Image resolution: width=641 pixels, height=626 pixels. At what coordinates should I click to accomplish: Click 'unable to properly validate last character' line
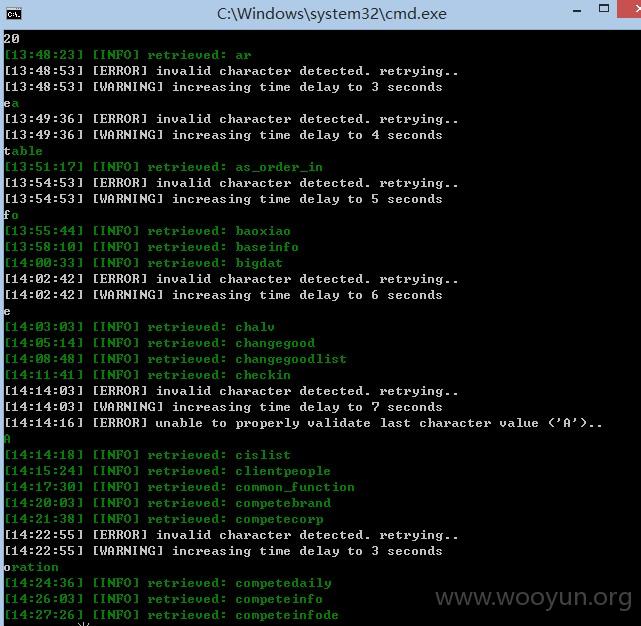click(x=303, y=423)
